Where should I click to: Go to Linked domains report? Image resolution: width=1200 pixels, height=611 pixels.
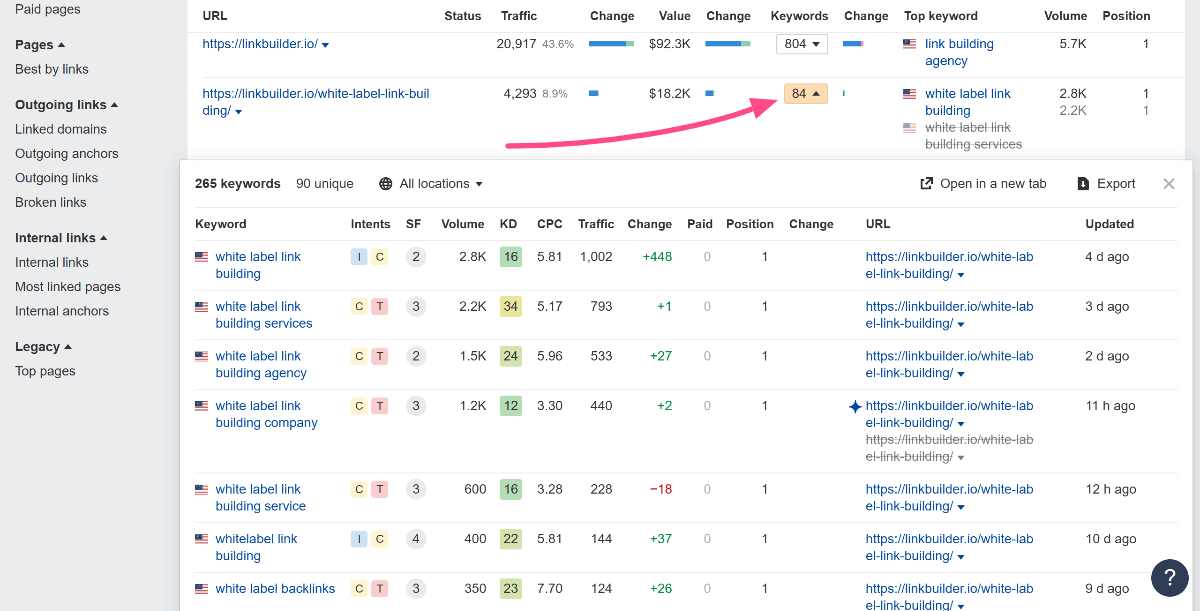(61, 129)
